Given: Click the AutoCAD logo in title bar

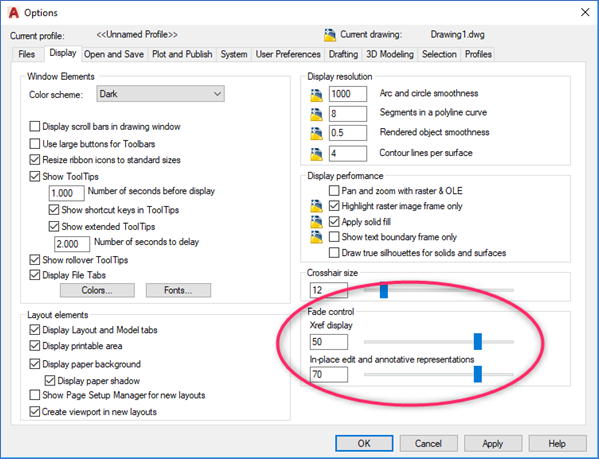Looking at the screenshot, I should click(14, 13).
